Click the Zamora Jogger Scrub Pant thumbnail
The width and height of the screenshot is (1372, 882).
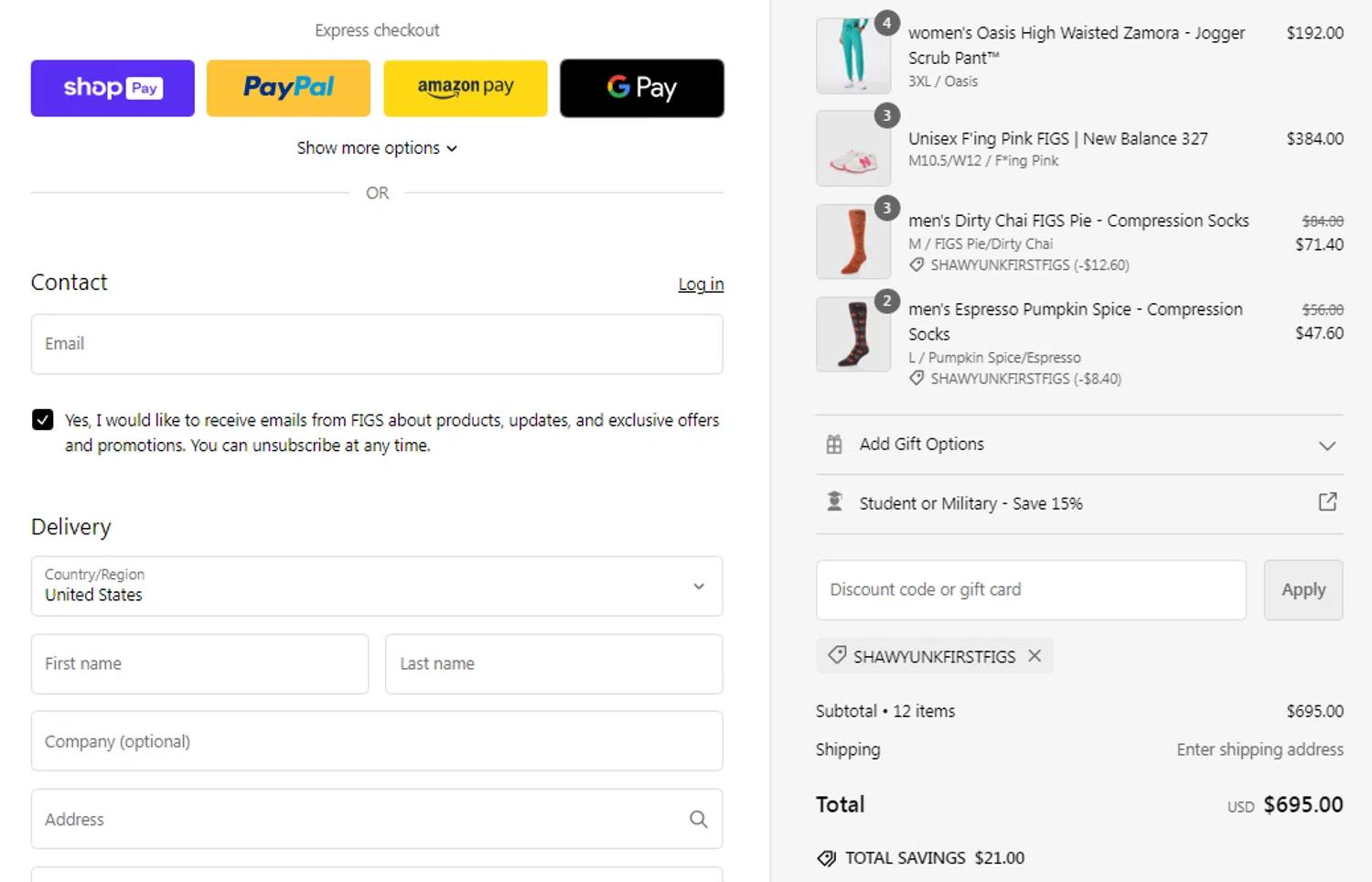(852, 56)
